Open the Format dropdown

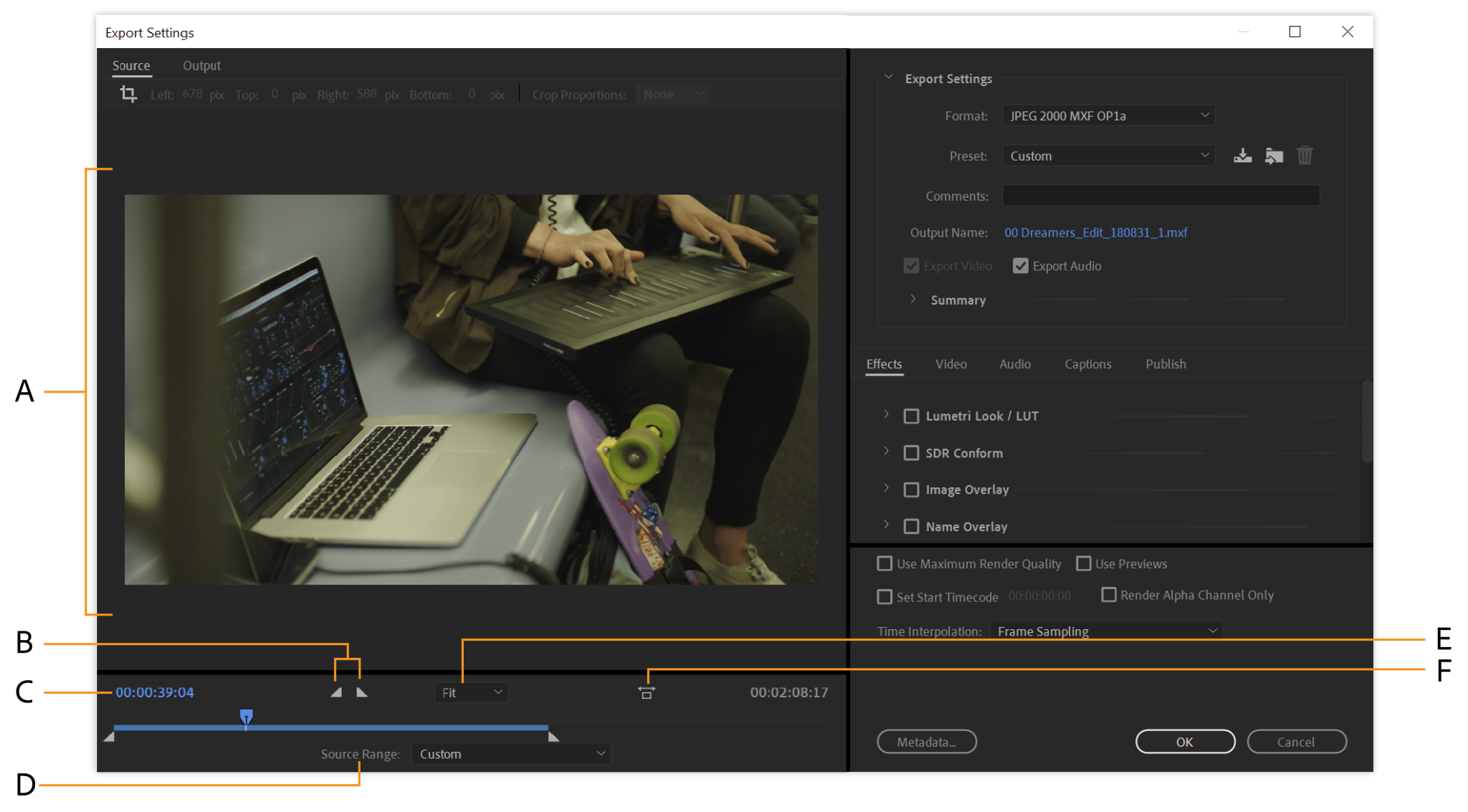click(x=1107, y=115)
